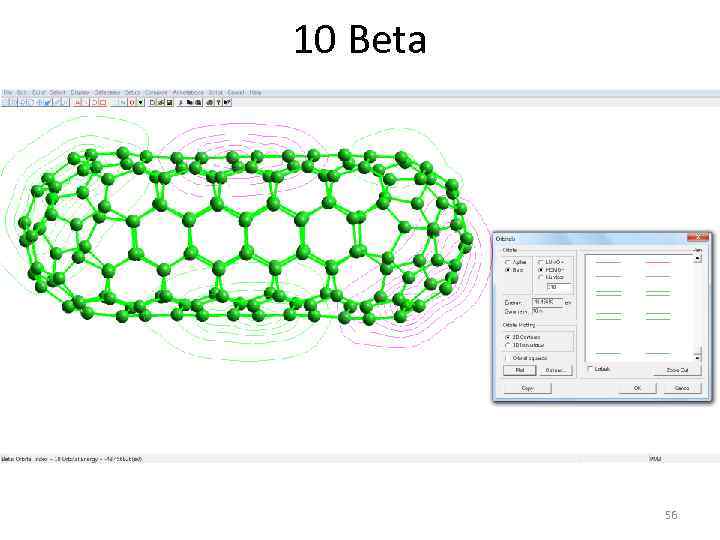Open the Script menu
This screenshot has width=720, height=540.
pyautogui.click(x=215, y=93)
